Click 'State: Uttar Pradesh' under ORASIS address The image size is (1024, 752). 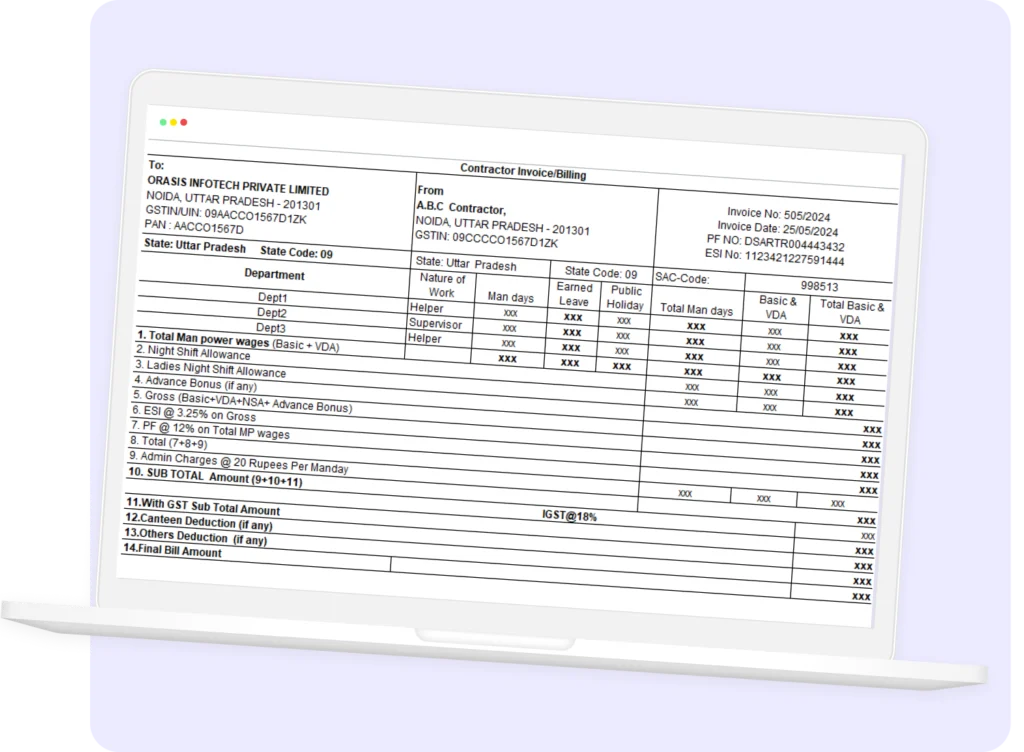point(195,246)
